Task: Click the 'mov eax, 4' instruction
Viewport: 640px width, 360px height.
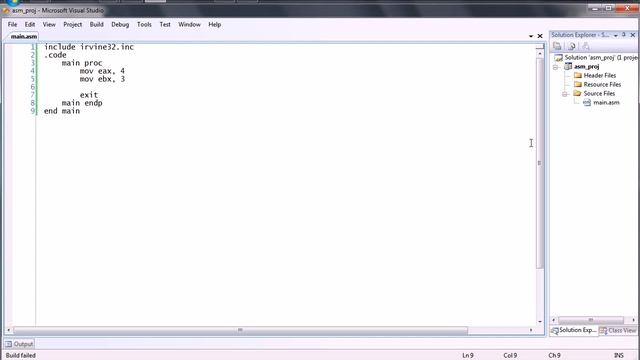Action: click(x=102, y=71)
